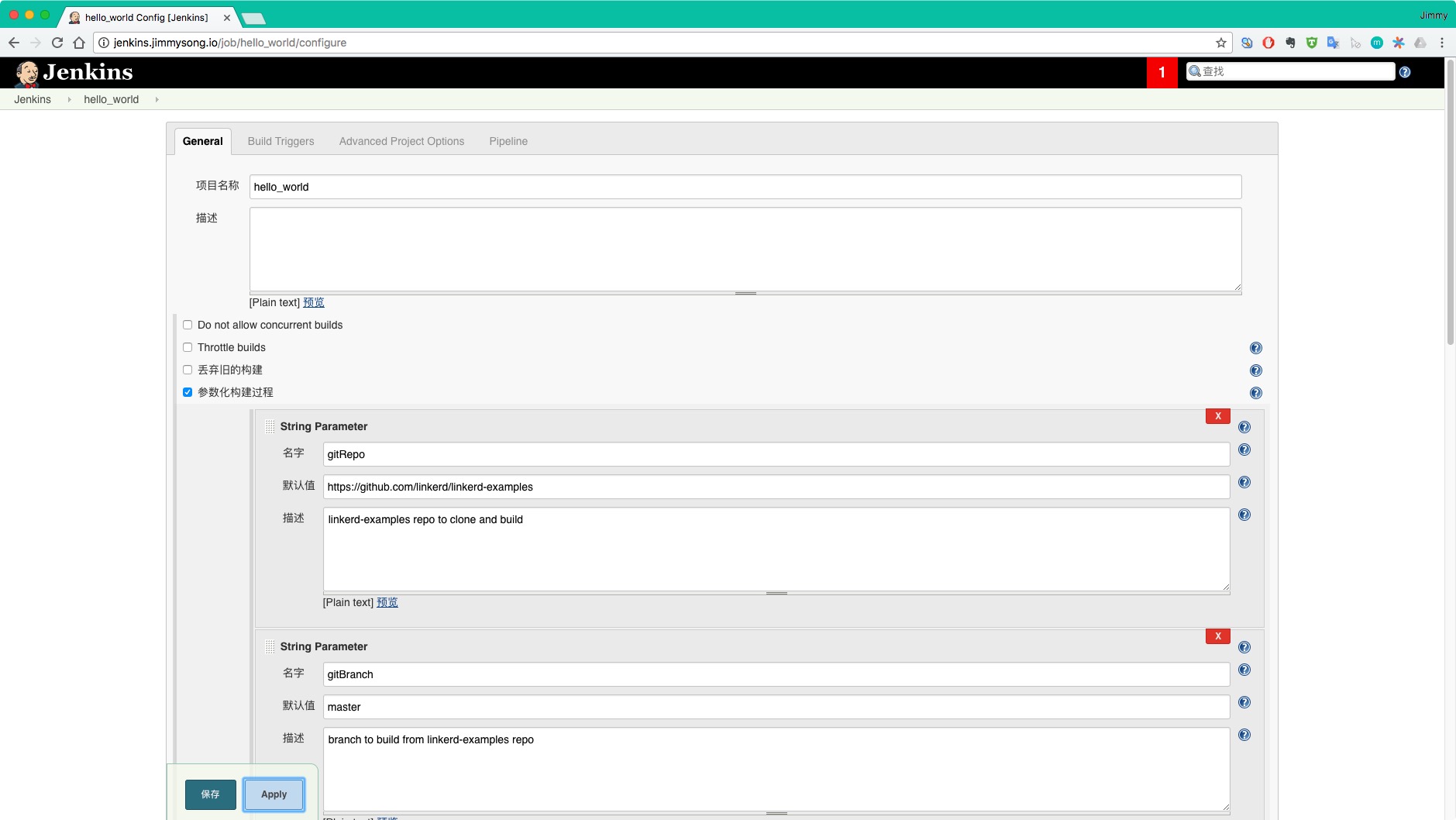Switch to the Build Triggers tab
The image size is (1456, 820).
click(x=281, y=141)
